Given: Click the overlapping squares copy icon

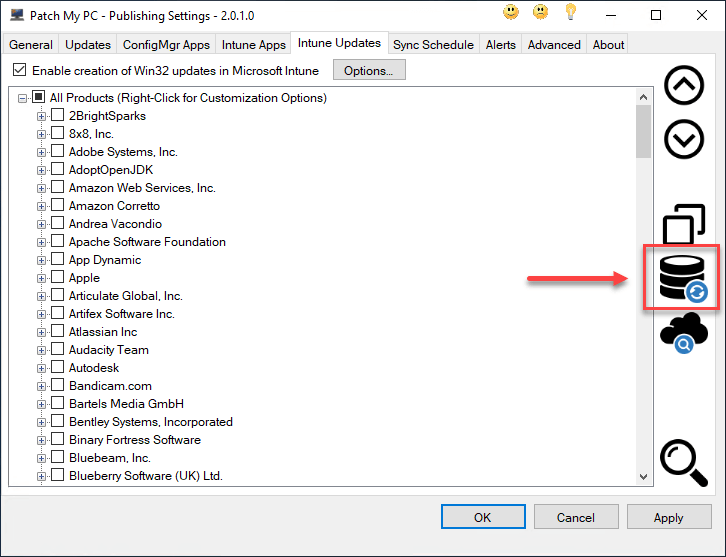Looking at the screenshot, I should tap(684, 224).
